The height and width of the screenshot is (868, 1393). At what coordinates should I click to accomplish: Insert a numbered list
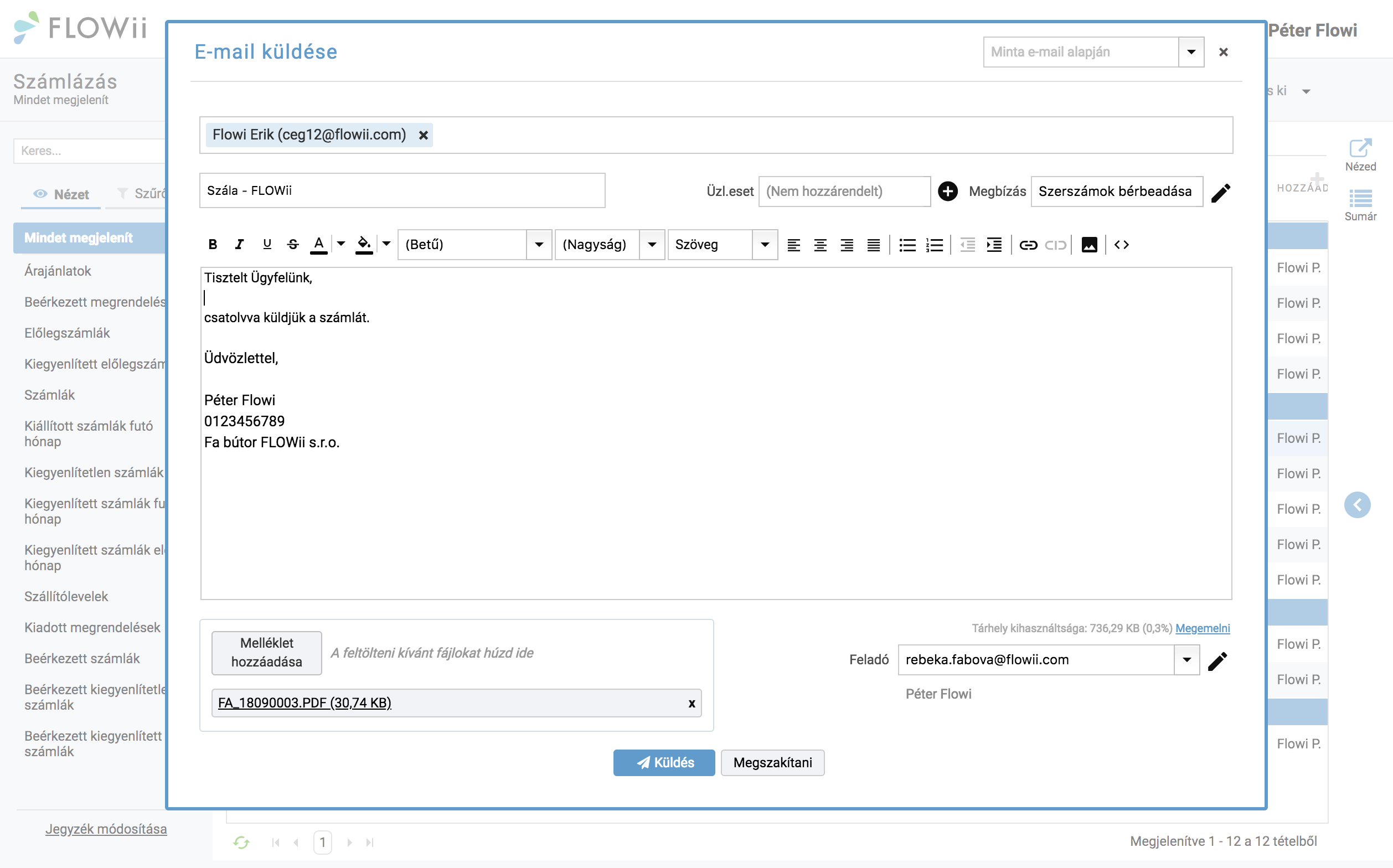click(934, 245)
